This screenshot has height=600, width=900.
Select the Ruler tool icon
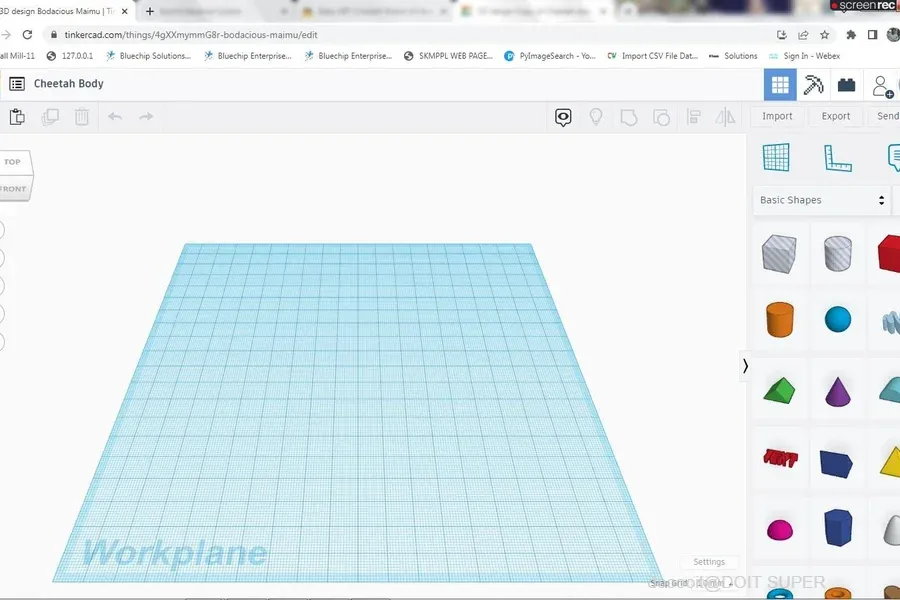tap(837, 158)
